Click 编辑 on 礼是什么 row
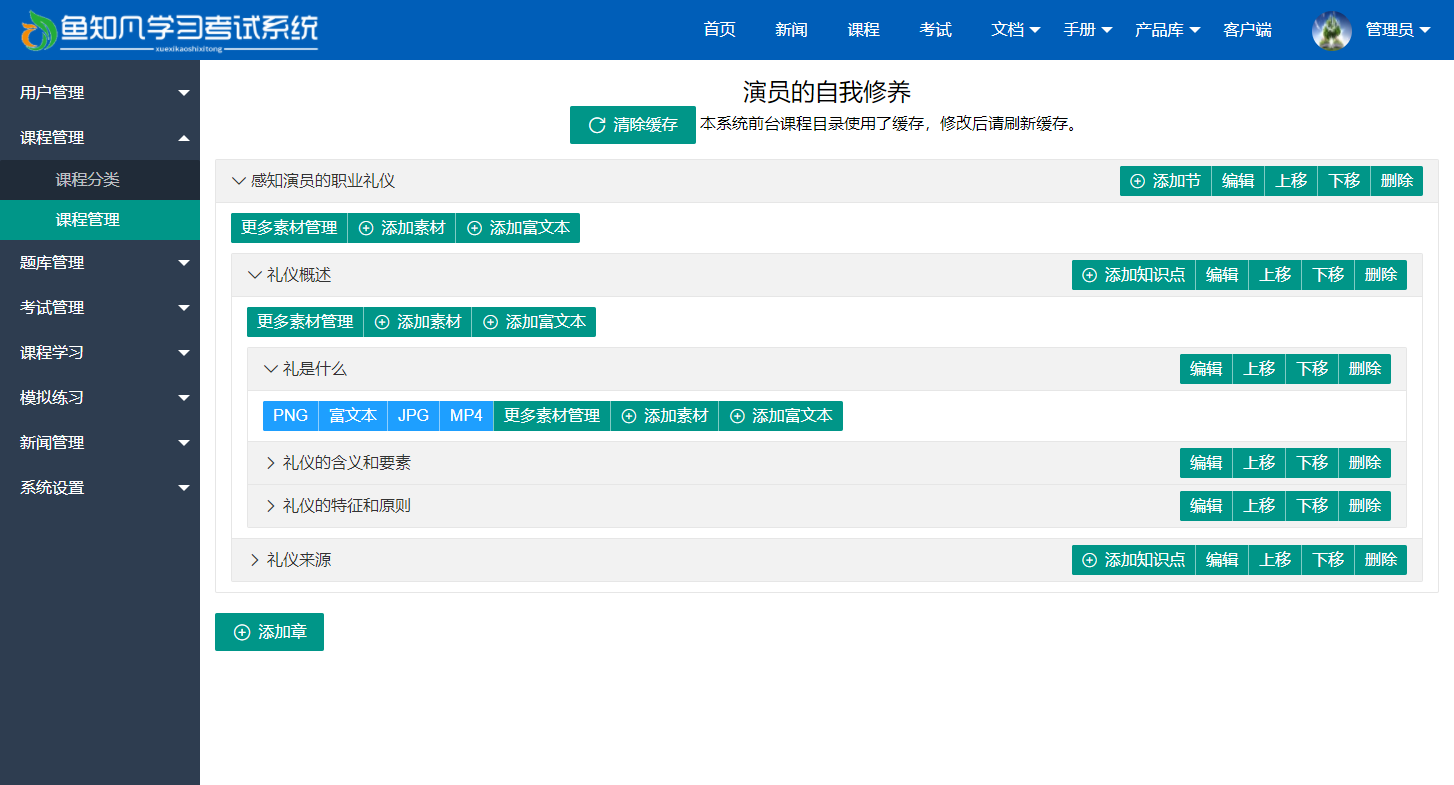 (1206, 369)
